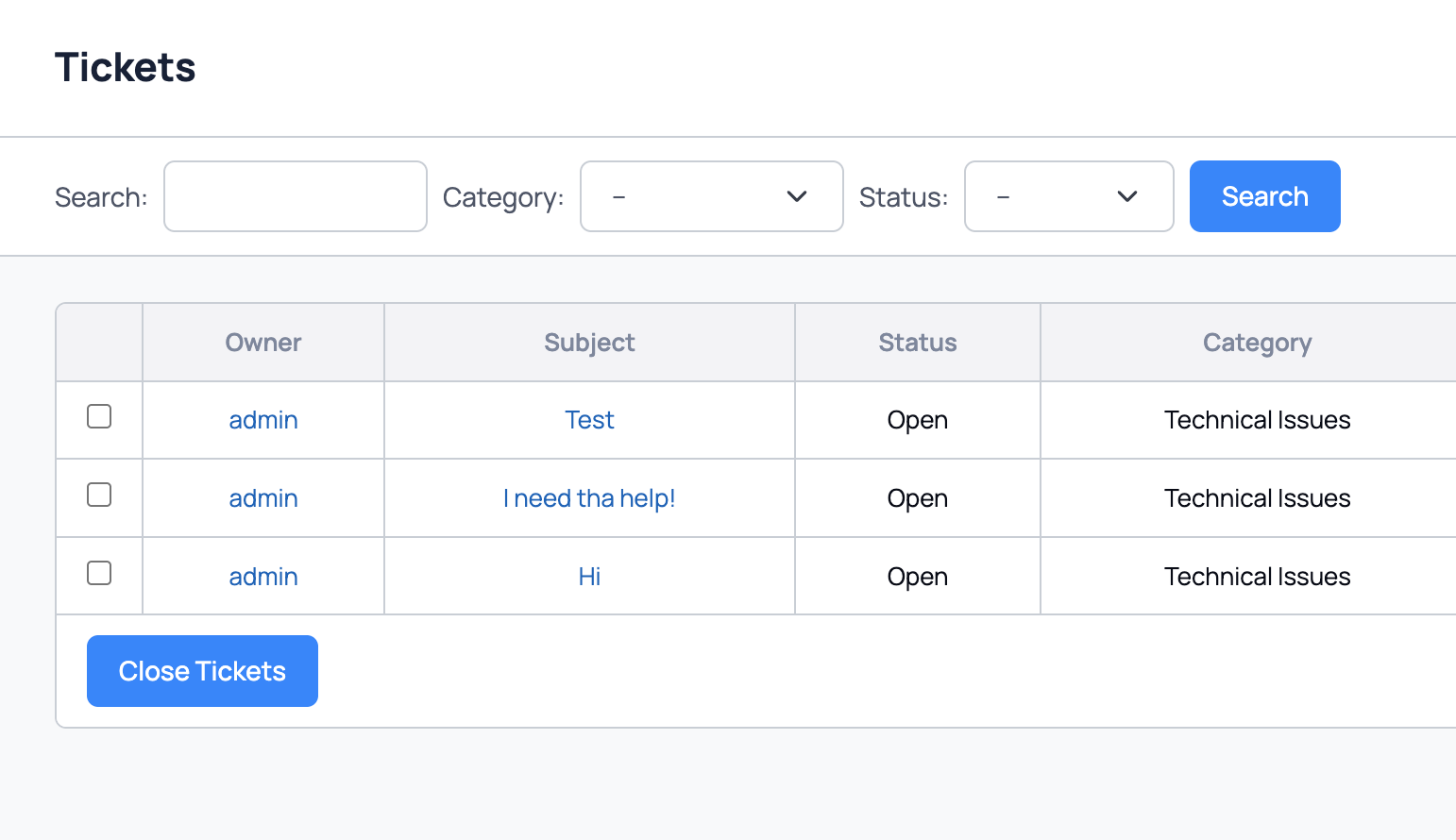Select the checkbox for the Hi ticket
Viewport: 1456px width, 840px height.
pos(99,573)
